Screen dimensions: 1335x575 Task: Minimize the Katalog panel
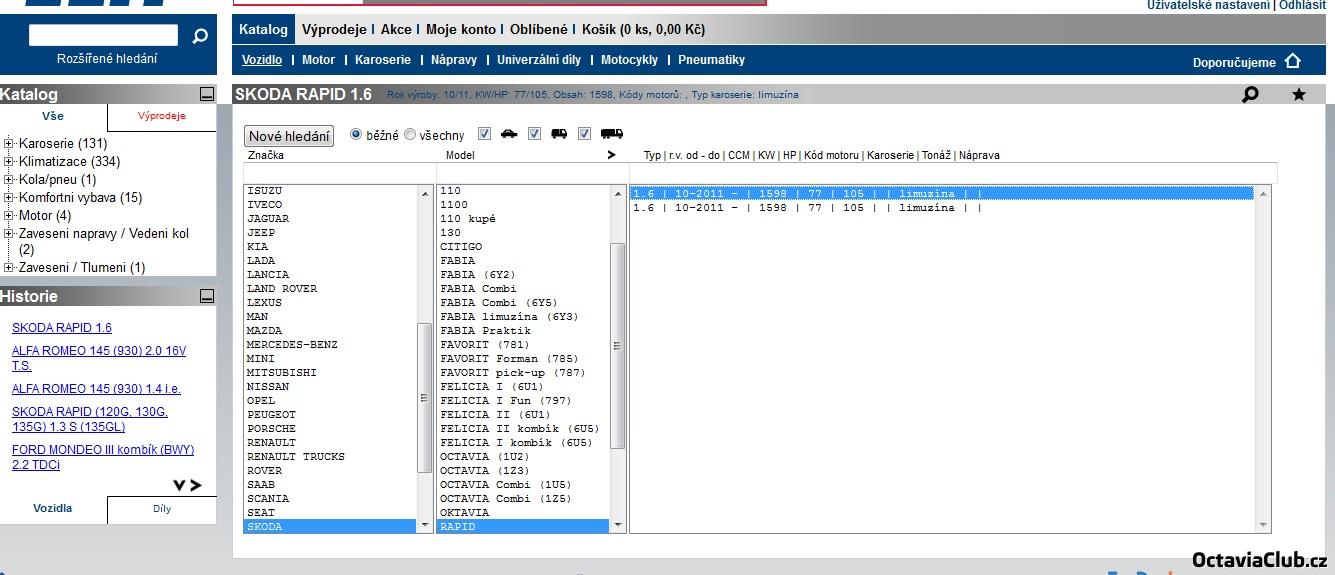[207, 95]
